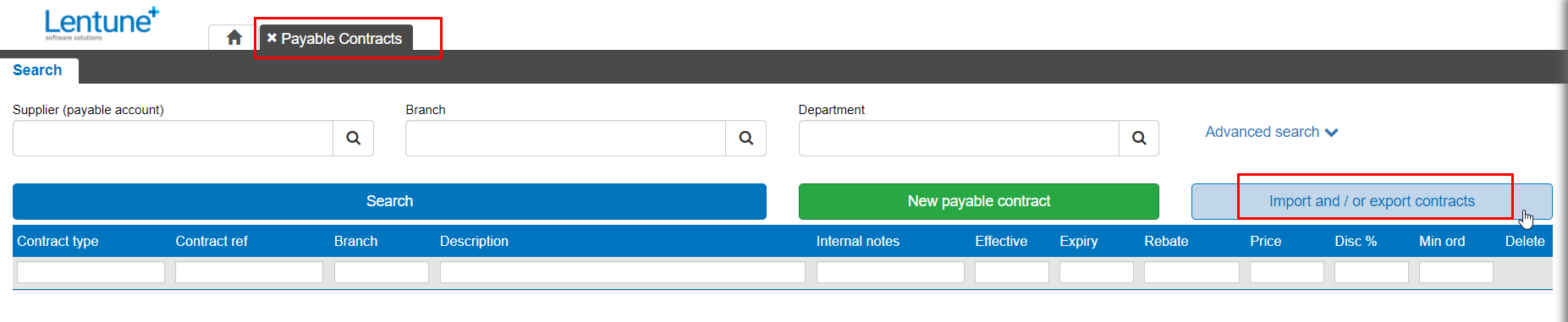Select the Search sub-tab
This screenshot has width=1568, height=322.
coord(37,70)
